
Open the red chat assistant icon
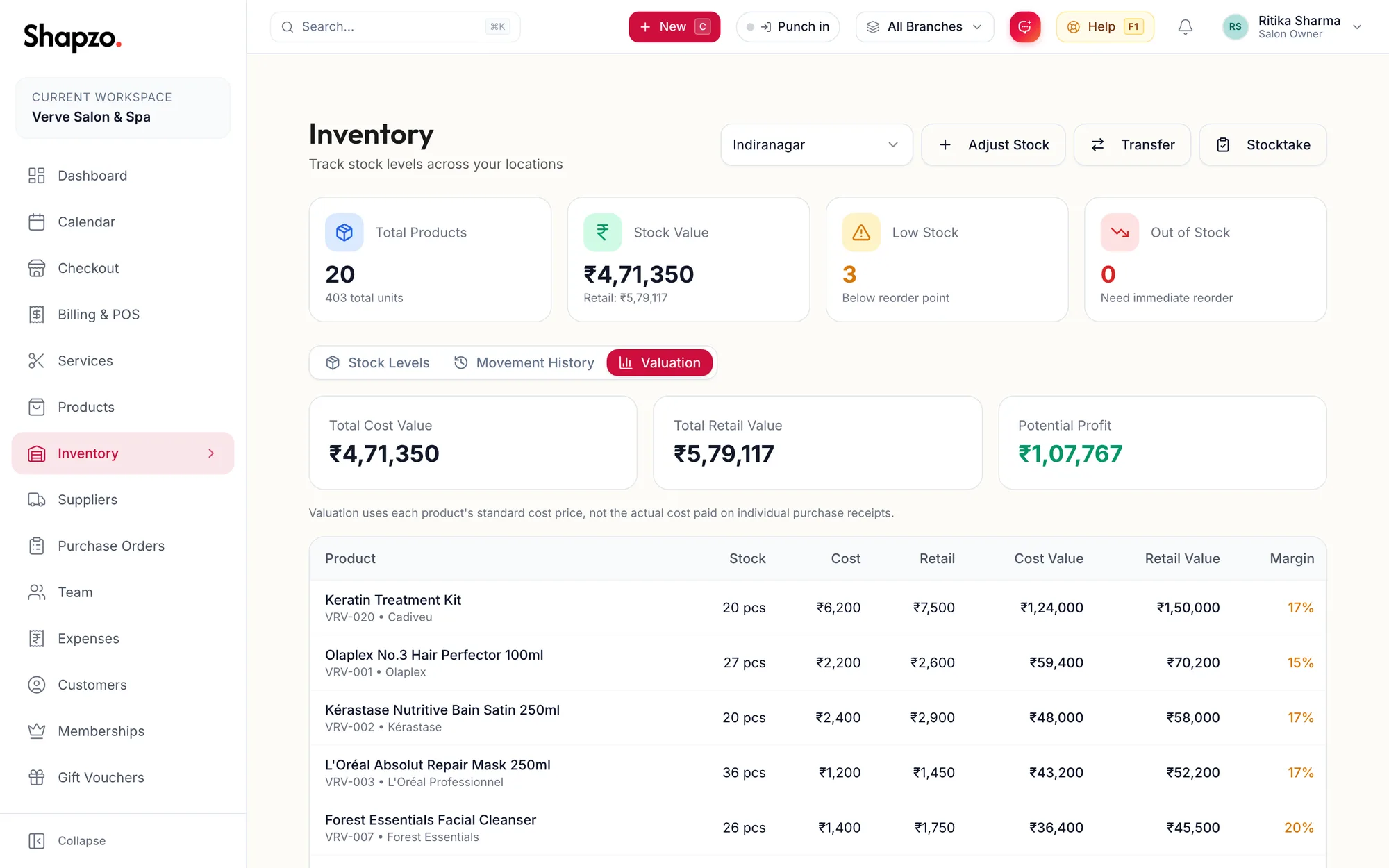1025,27
